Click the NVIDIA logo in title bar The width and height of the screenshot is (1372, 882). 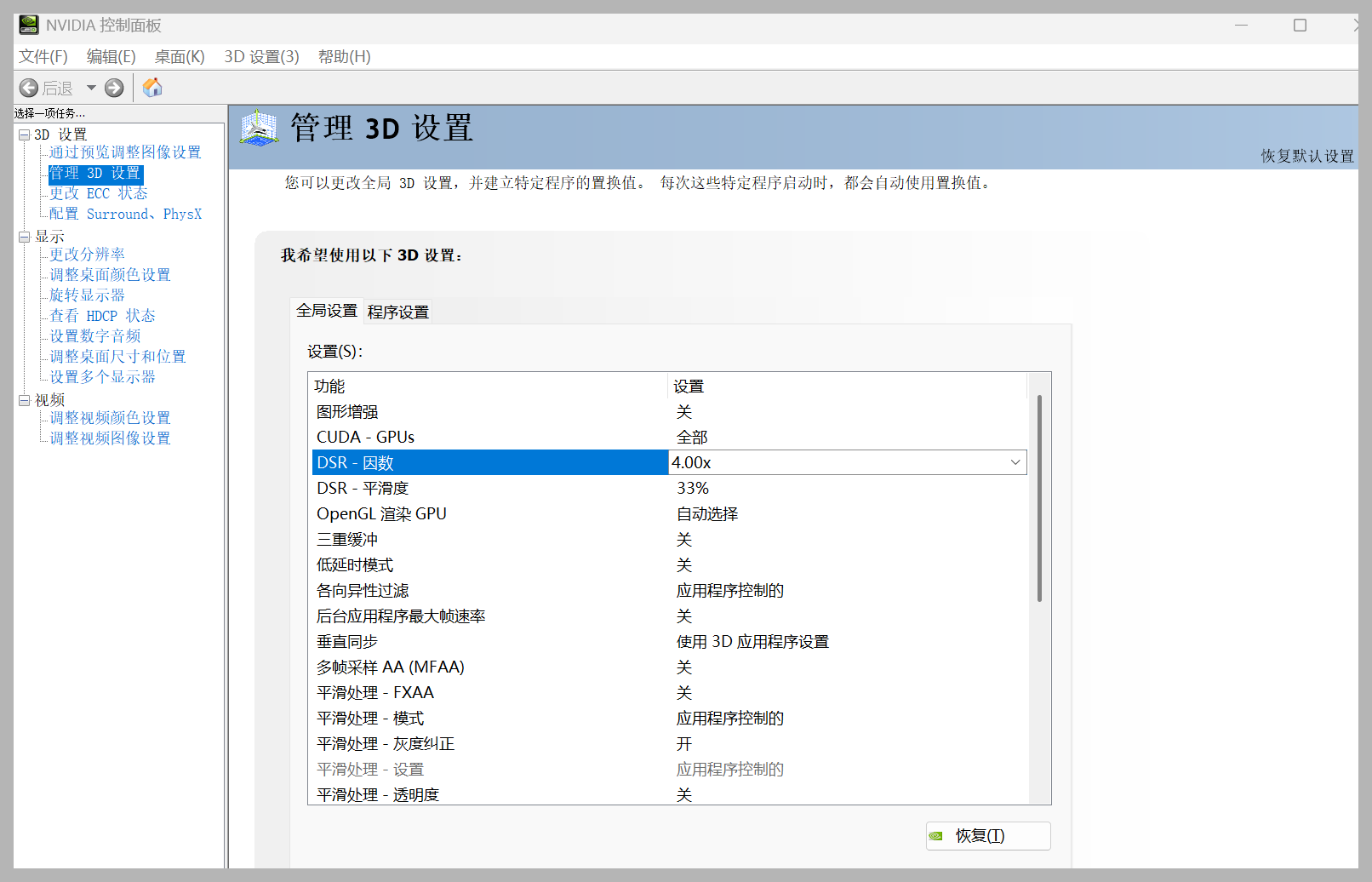click(29, 25)
